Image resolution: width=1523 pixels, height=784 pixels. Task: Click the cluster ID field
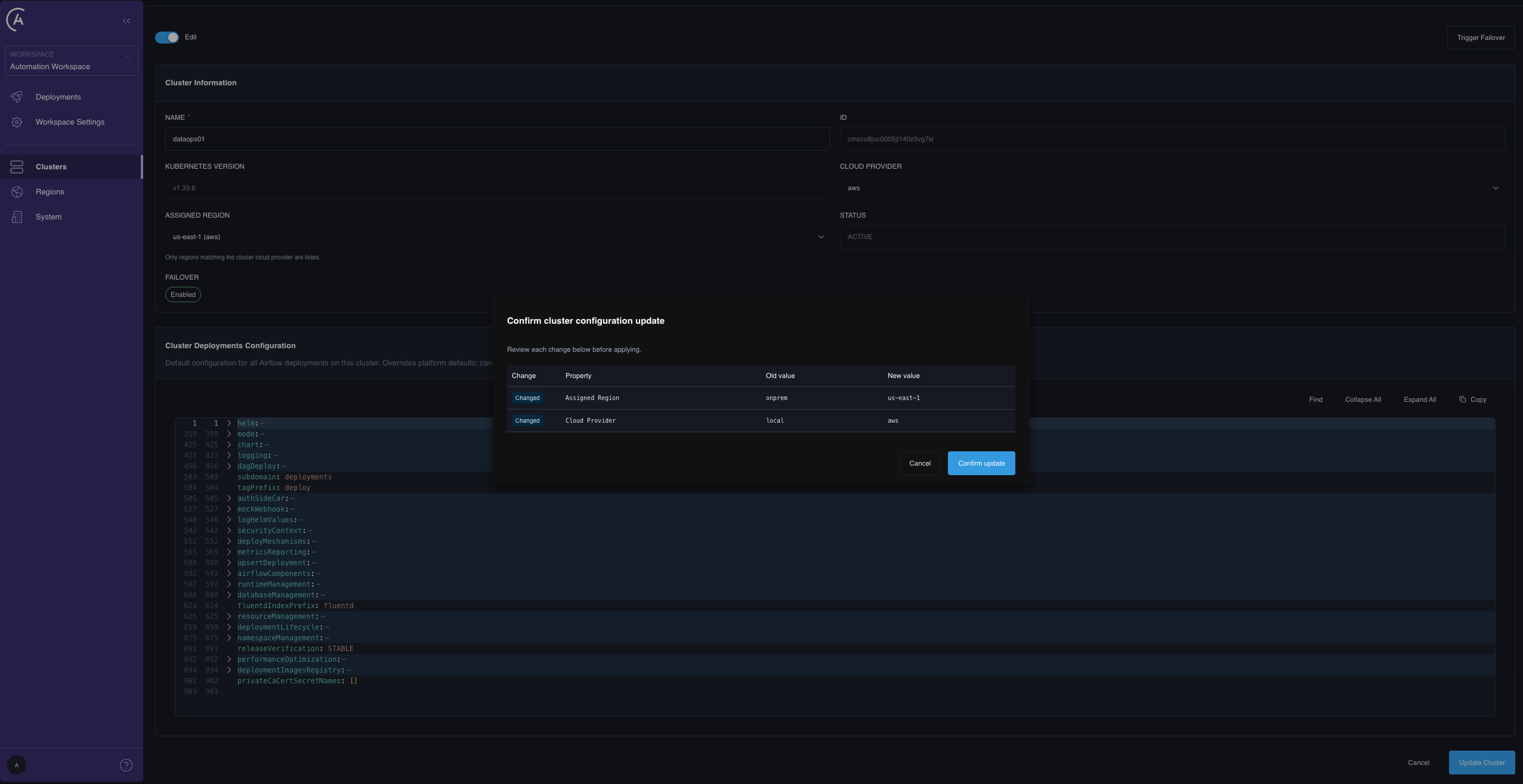[x=1172, y=139]
